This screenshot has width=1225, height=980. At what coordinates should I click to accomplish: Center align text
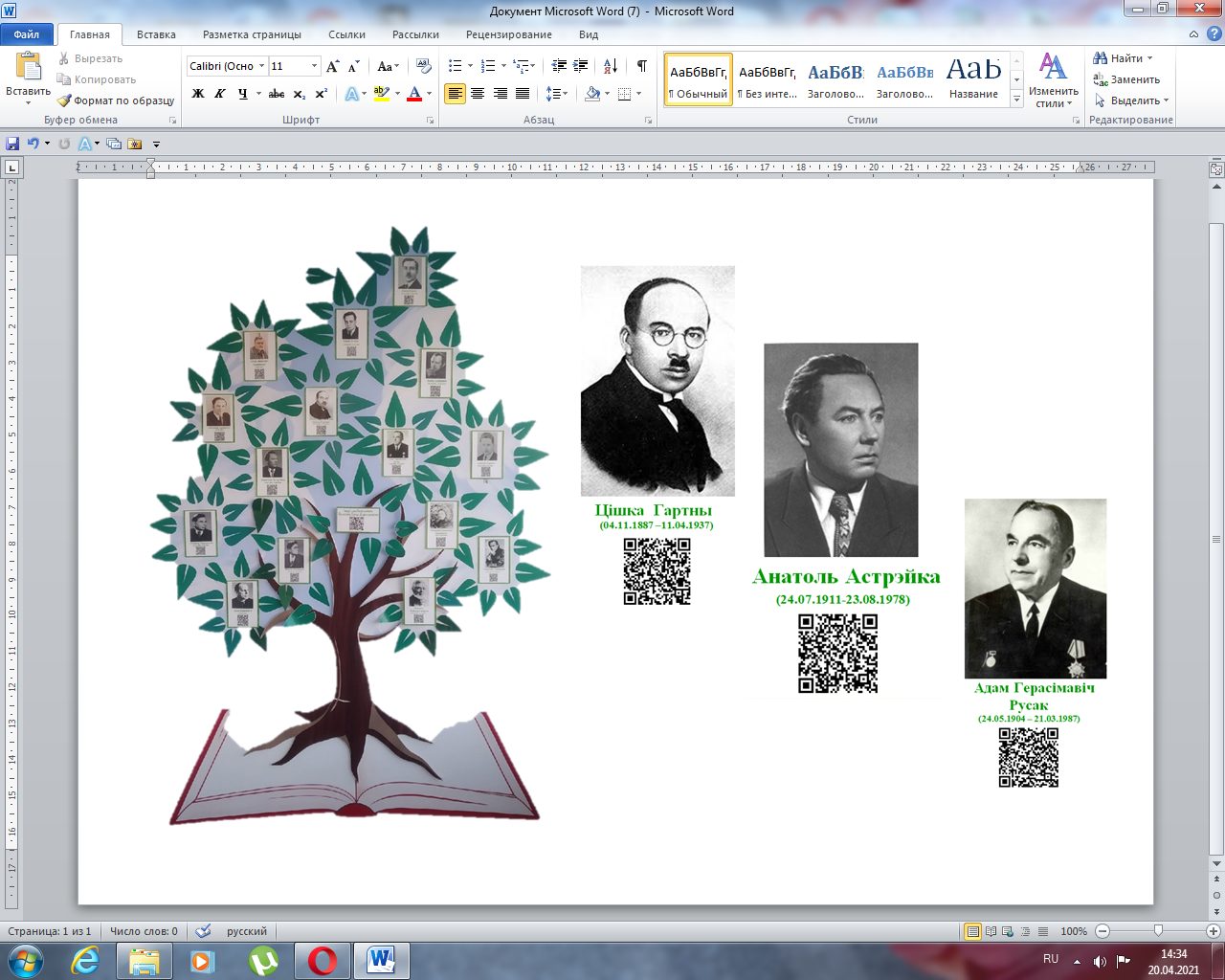click(478, 94)
